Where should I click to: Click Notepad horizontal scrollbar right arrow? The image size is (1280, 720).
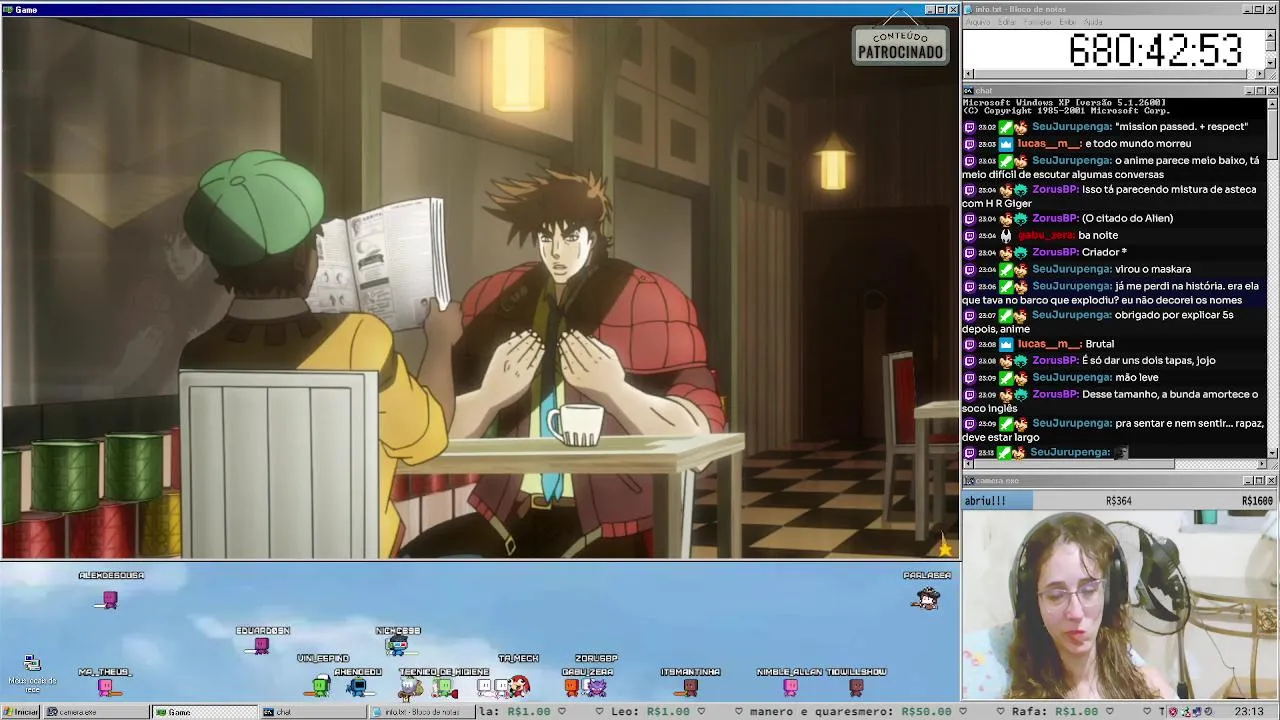click(x=1260, y=74)
